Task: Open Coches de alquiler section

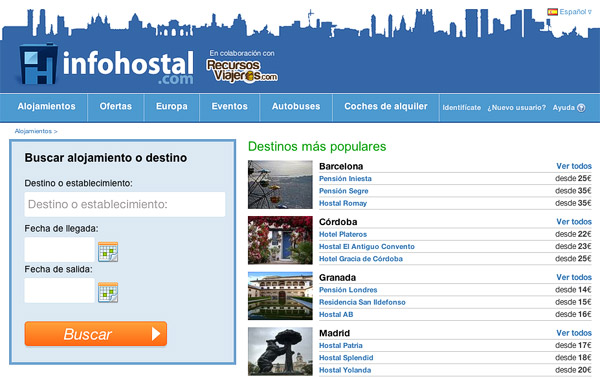Action: pos(386,106)
